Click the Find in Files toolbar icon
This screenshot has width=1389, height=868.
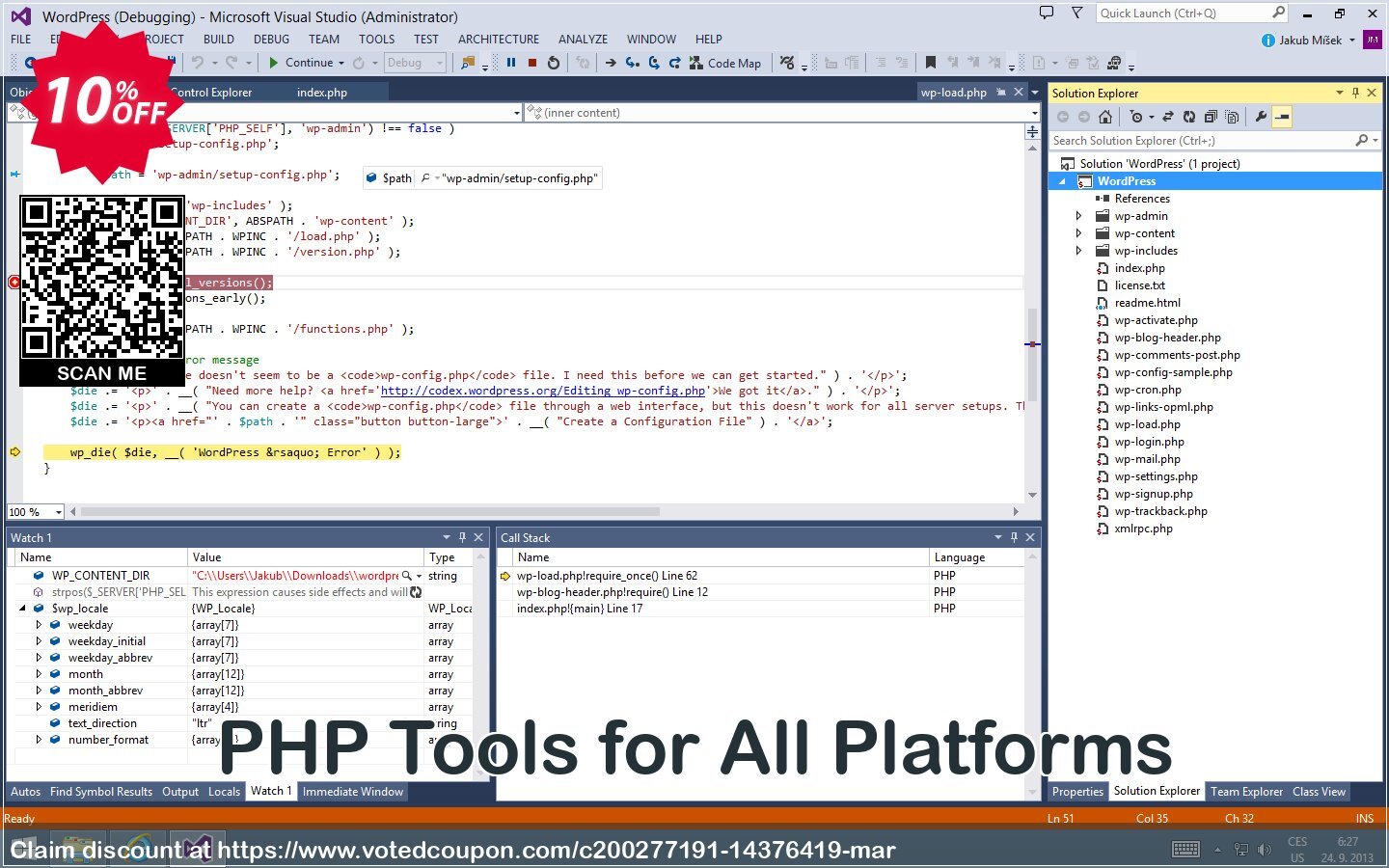tap(468, 63)
